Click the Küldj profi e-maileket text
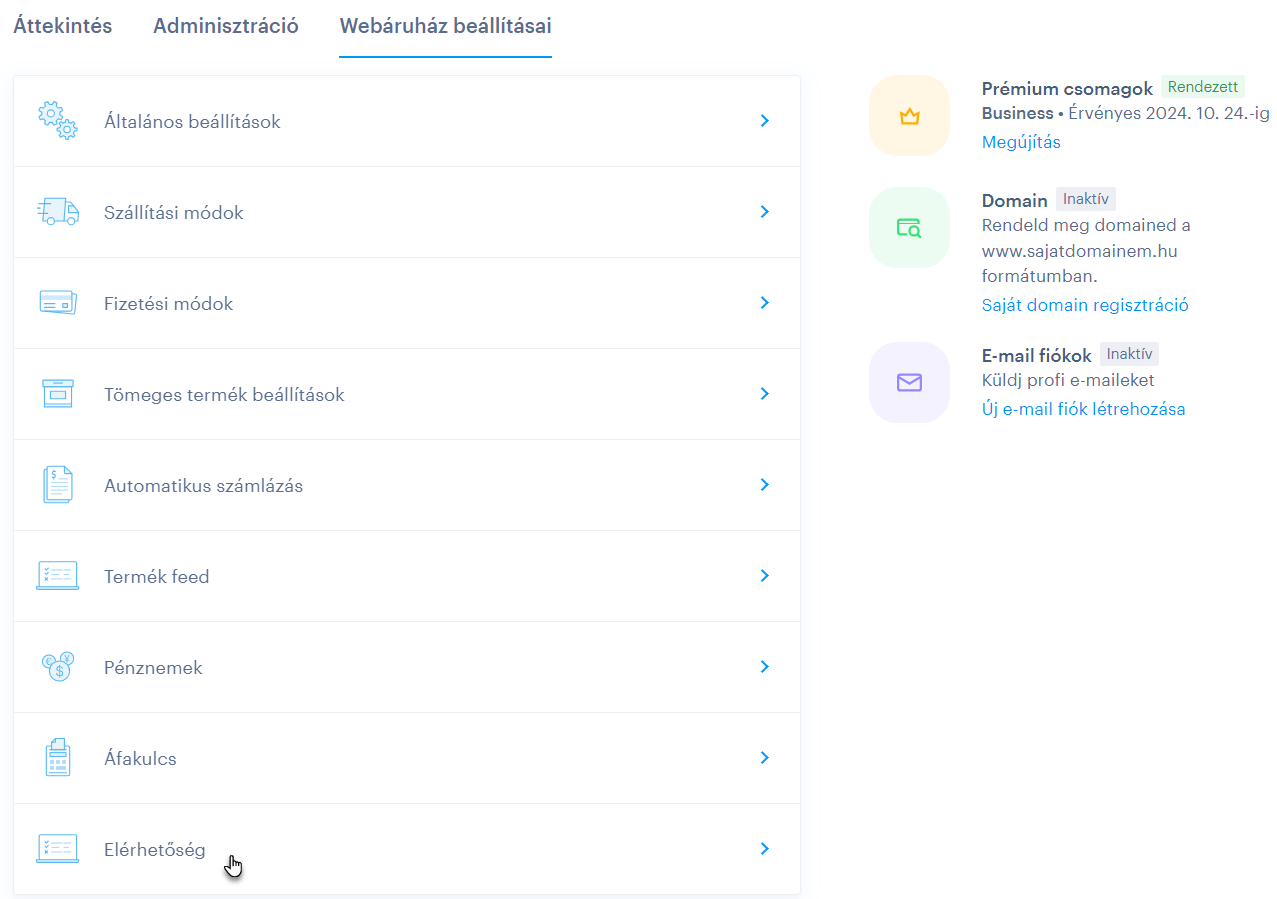Screen dimensions: 1277x899 tap(1068, 380)
